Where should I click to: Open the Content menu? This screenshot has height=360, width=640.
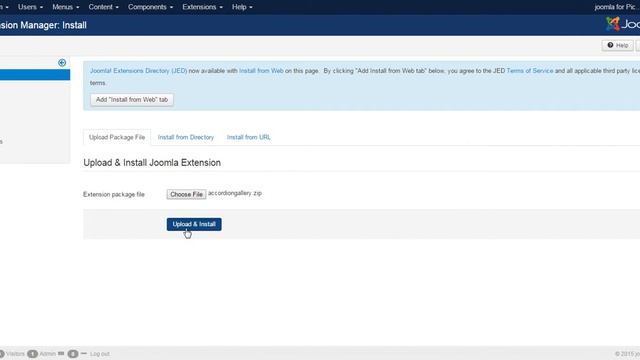click(x=103, y=7)
